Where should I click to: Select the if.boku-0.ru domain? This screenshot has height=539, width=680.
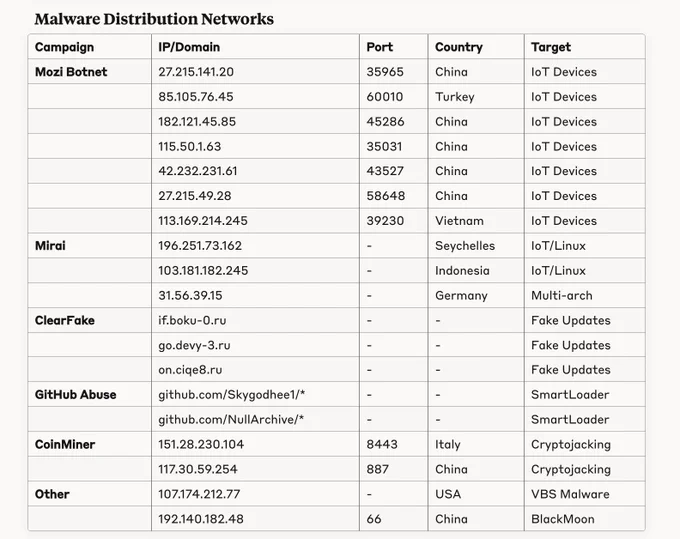(192, 320)
